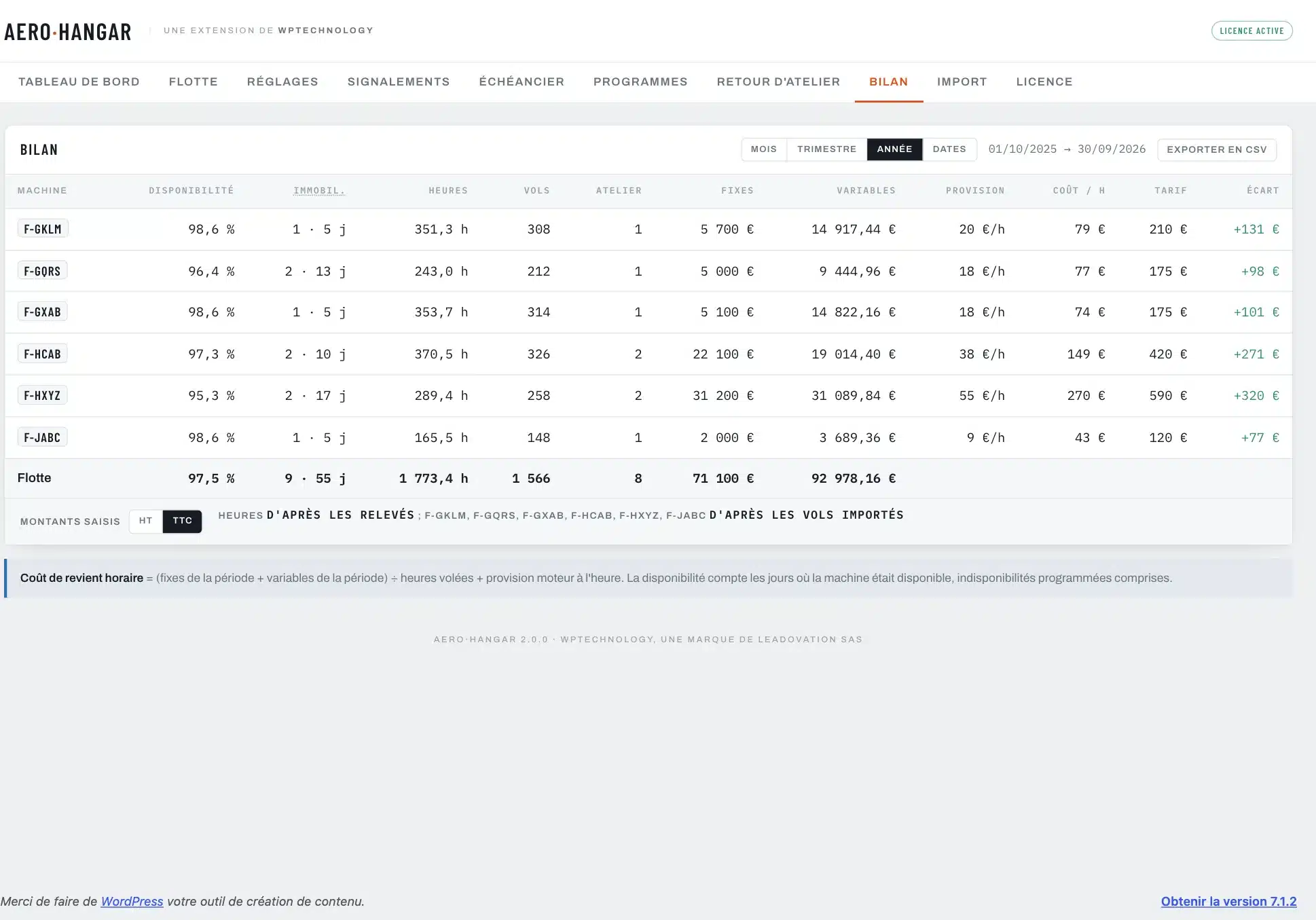1316x920 pixels.
Task: Click the F-GKLM machine tag
Action: [43, 229]
